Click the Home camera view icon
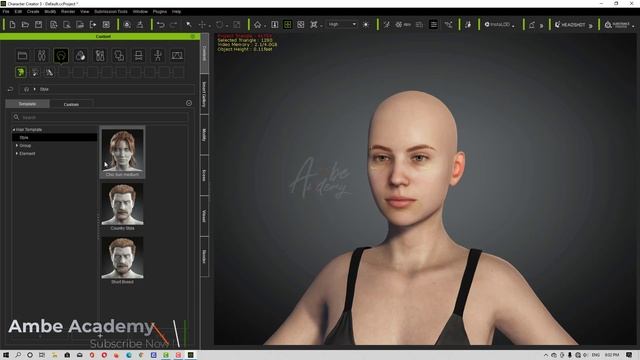The height and width of the screenshot is (360, 640). tap(257, 25)
